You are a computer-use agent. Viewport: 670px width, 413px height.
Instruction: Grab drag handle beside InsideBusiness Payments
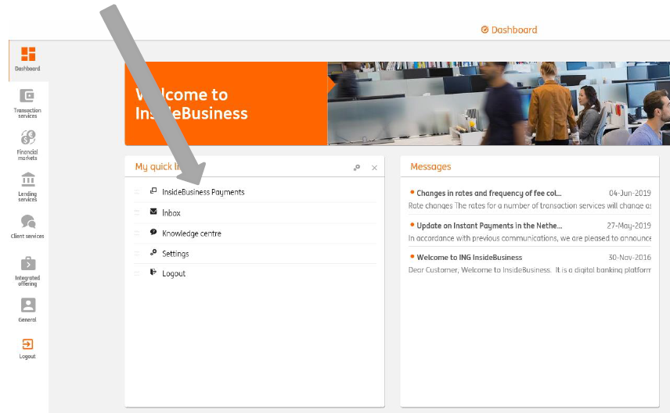pyautogui.click(x=137, y=192)
